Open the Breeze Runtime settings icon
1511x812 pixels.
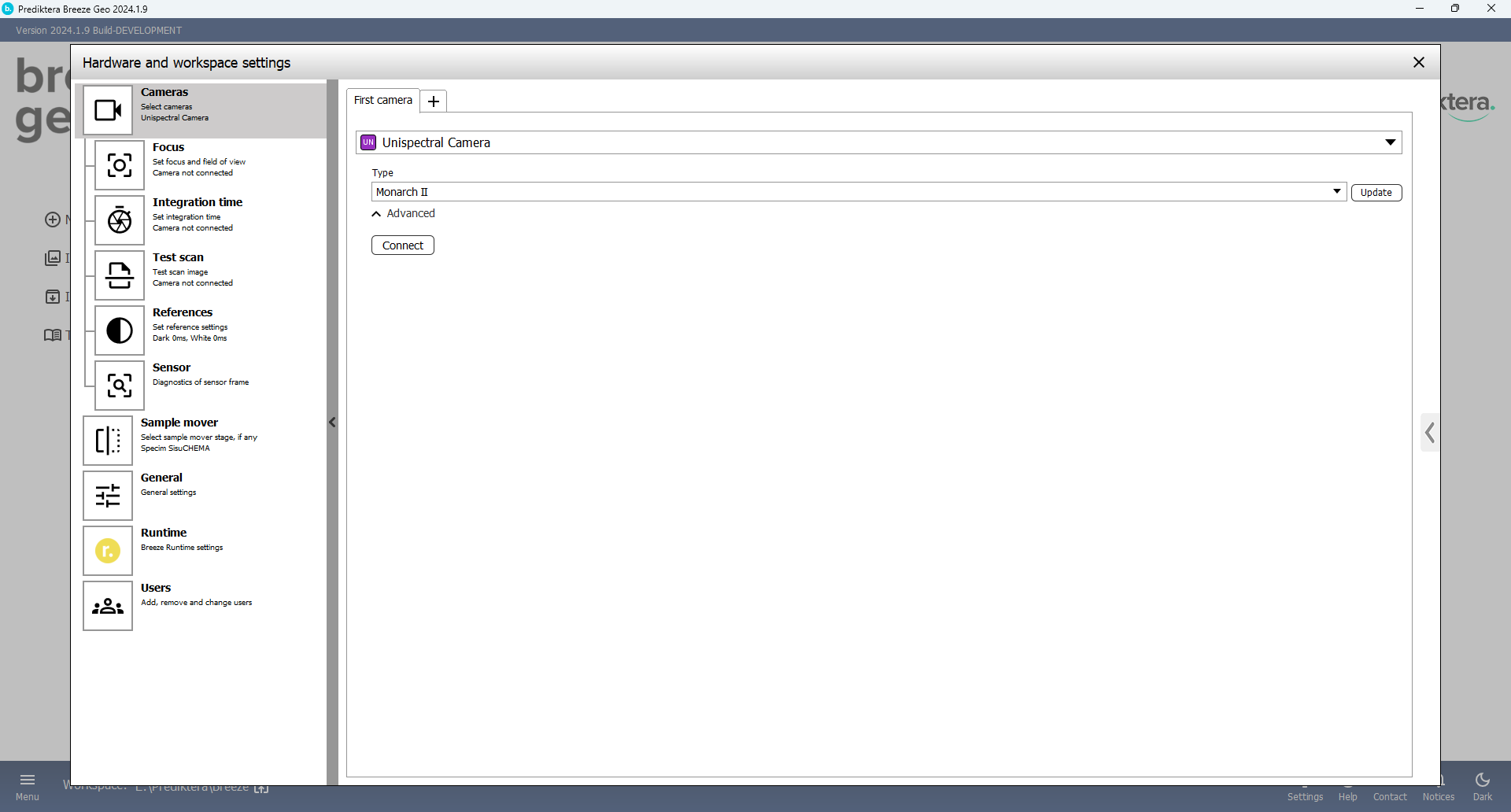point(108,551)
